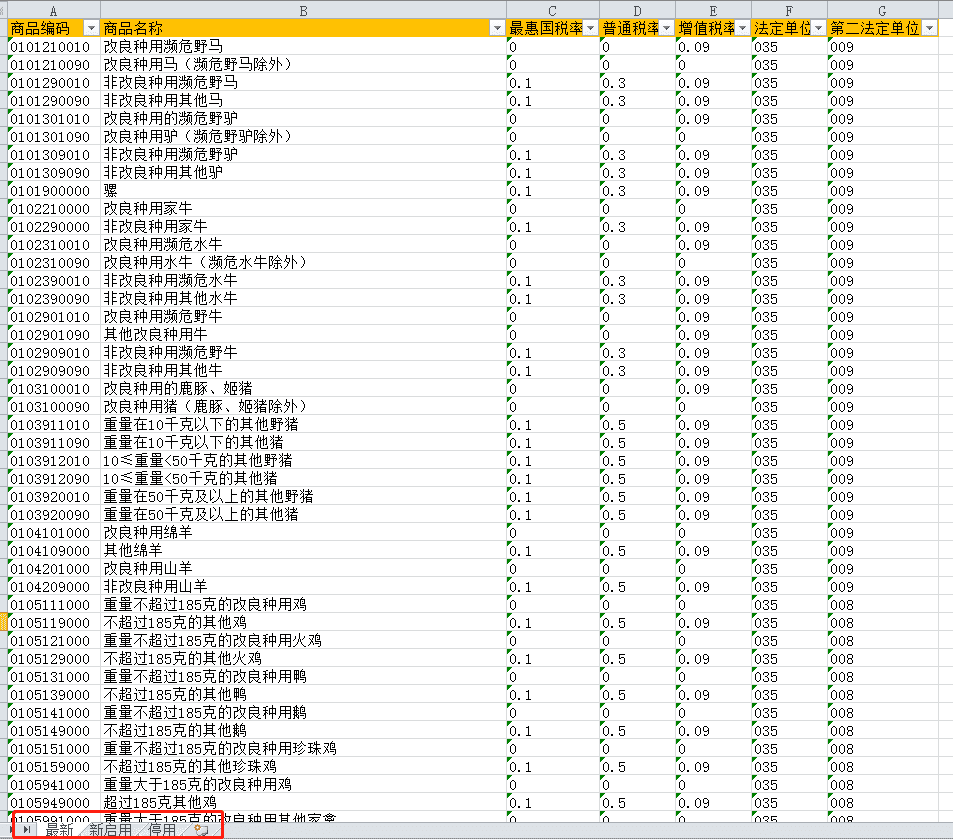Switch to the 新启用 sheet tab
The width and height of the screenshot is (953, 840).
point(110,829)
